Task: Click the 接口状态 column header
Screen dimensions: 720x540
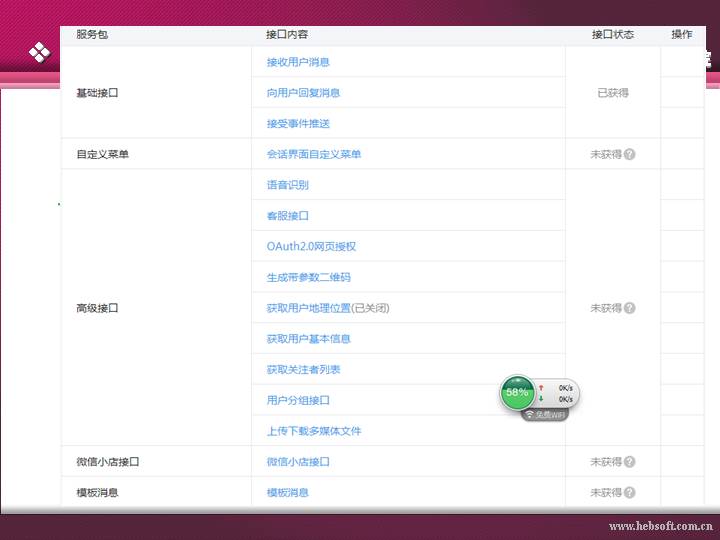Action: (612, 34)
